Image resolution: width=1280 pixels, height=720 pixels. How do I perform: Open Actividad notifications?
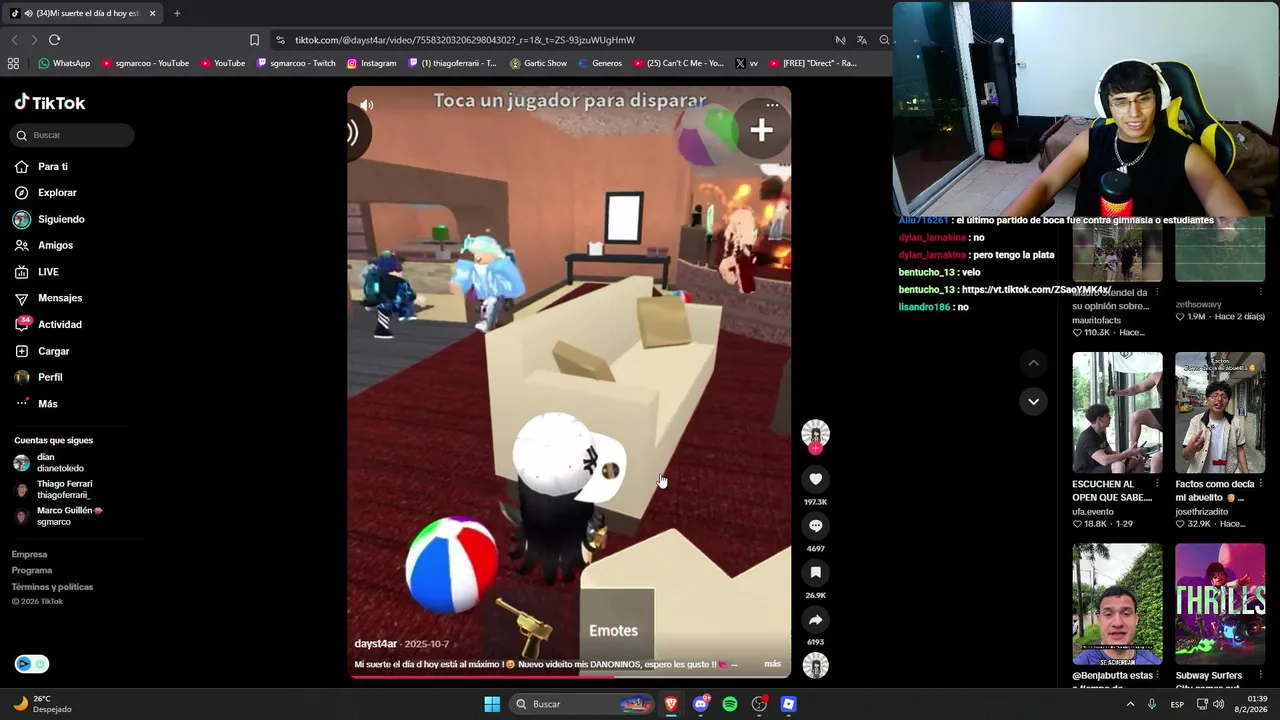(x=49, y=324)
